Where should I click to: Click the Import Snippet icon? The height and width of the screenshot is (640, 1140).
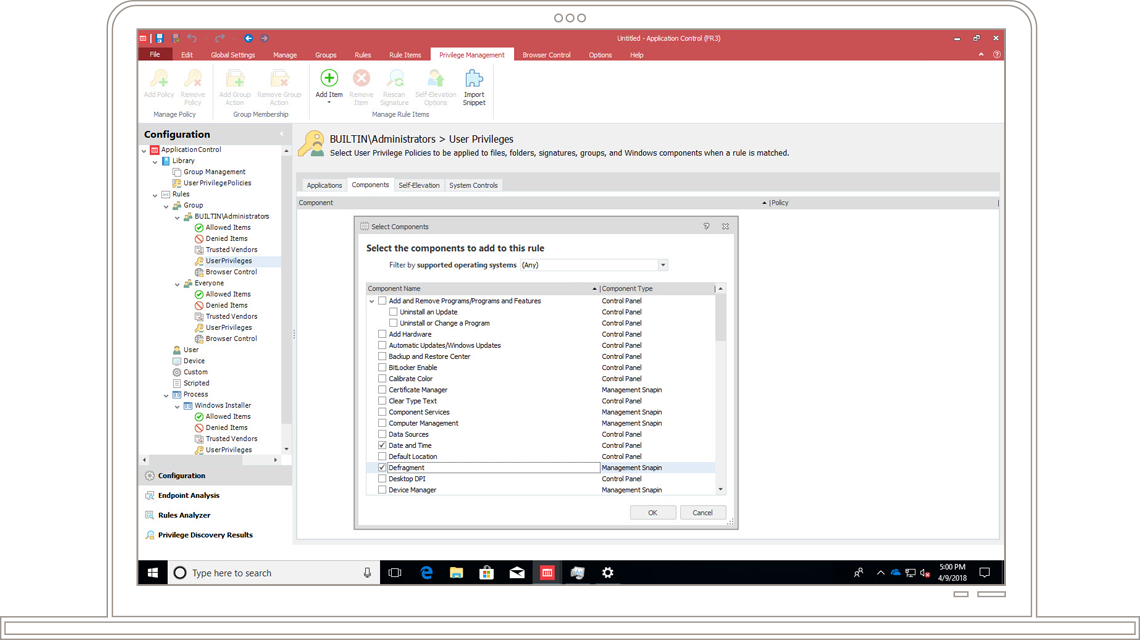click(x=474, y=79)
